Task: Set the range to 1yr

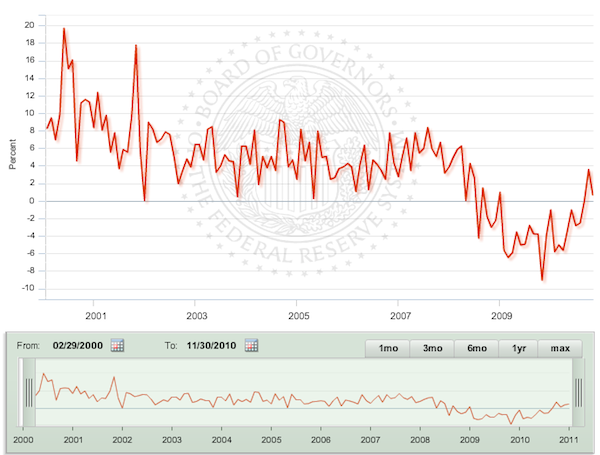Action: (518, 348)
